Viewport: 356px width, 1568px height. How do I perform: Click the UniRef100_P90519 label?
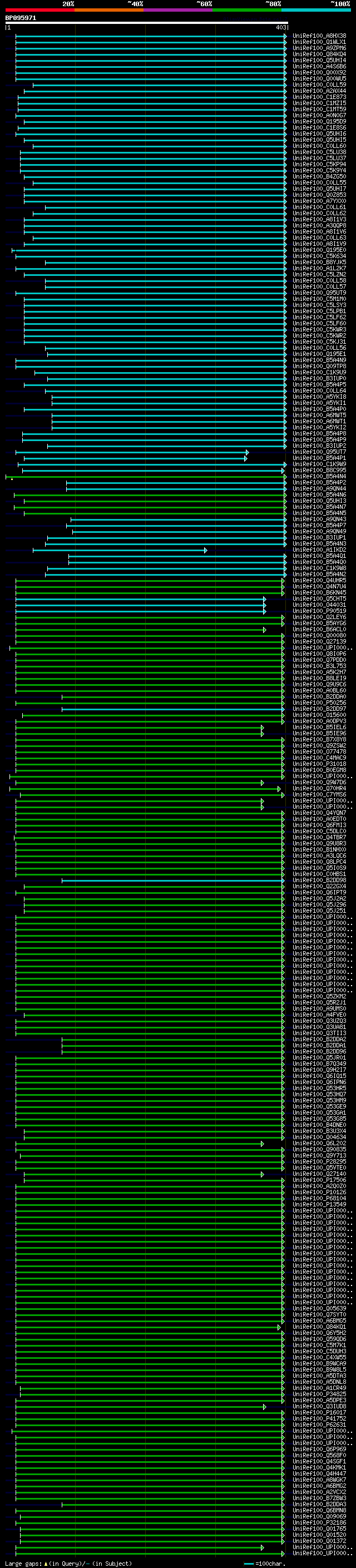tap(319, 611)
